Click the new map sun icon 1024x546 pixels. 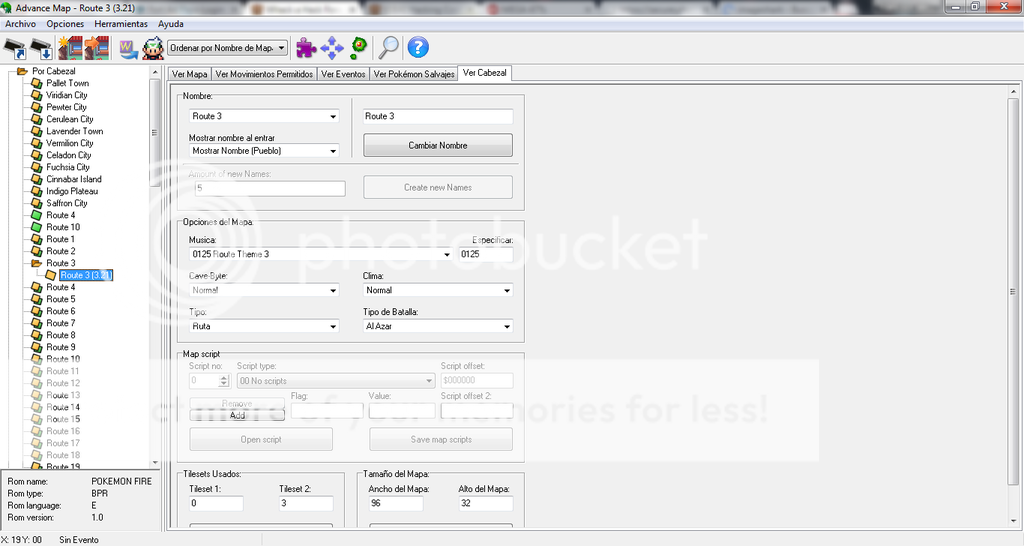pyautogui.click(x=70, y=47)
